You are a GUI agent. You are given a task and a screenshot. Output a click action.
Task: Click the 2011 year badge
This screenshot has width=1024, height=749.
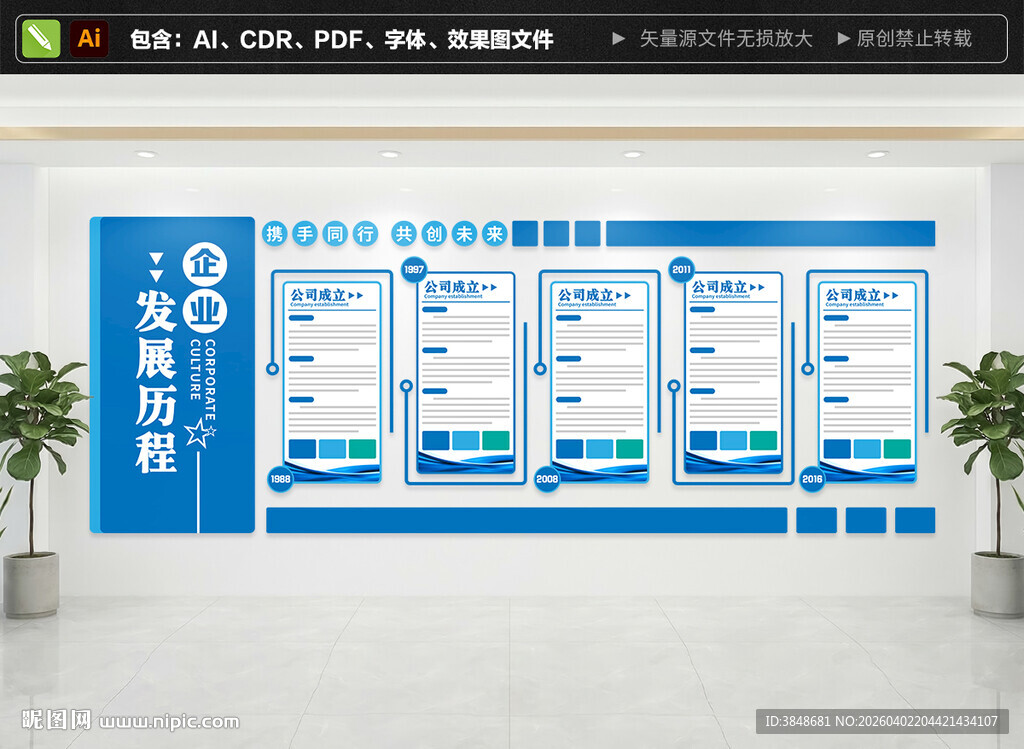pyautogui.click(x=681, y=269)
